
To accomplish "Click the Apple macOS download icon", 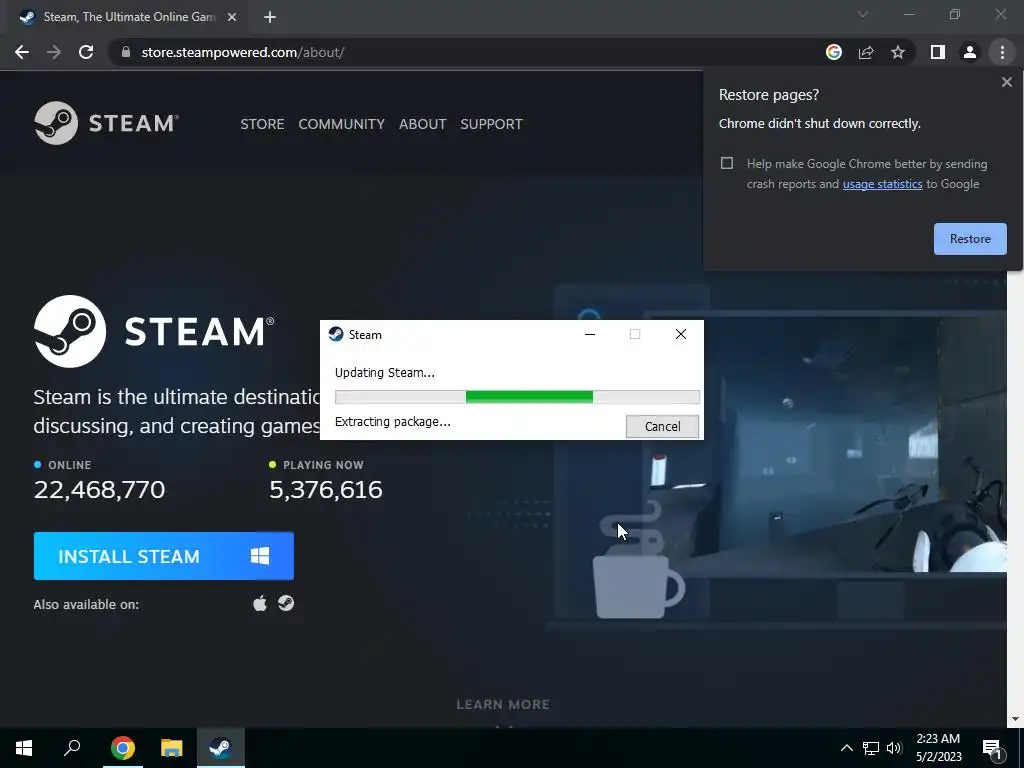I will [x=260, y=603].
